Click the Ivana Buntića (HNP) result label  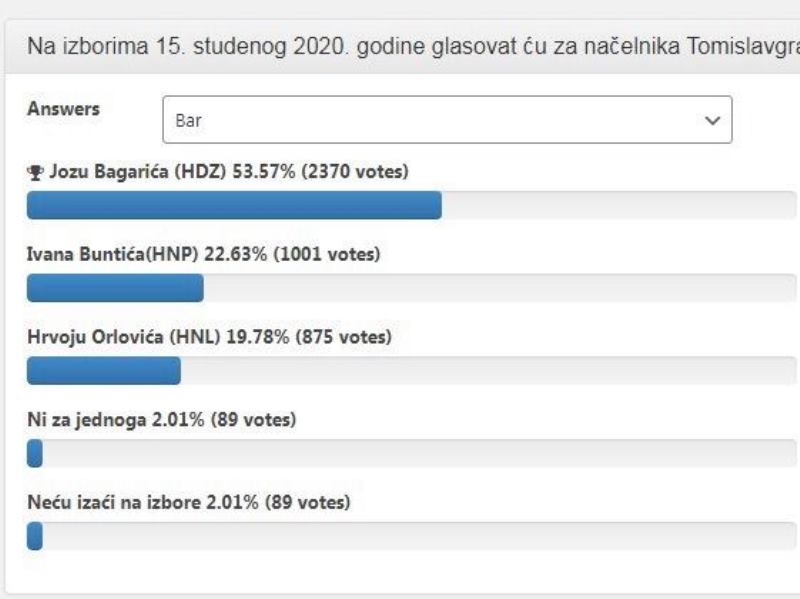(204, 254)
